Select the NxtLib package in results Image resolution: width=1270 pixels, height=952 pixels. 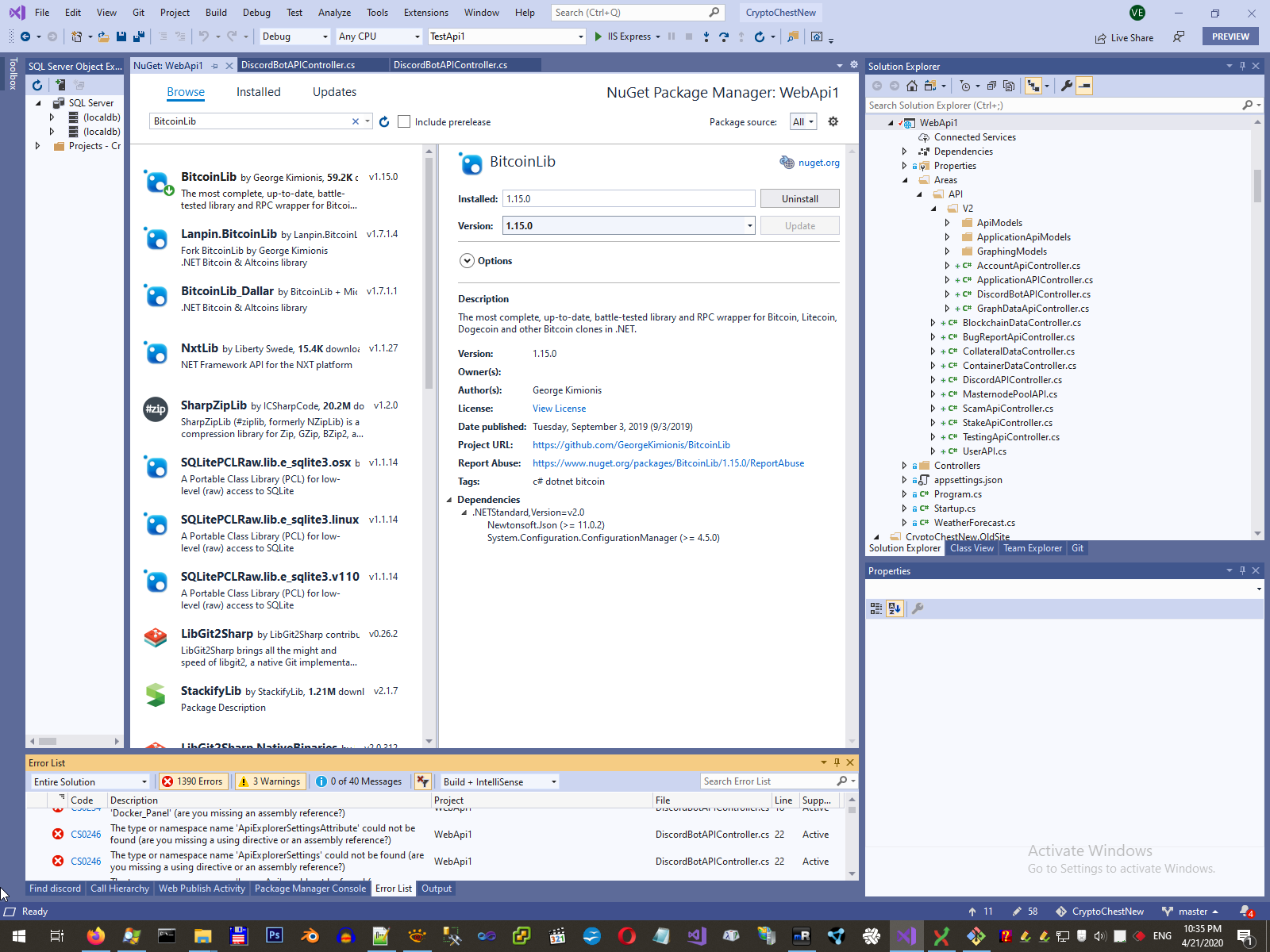(x=276, y=355)
